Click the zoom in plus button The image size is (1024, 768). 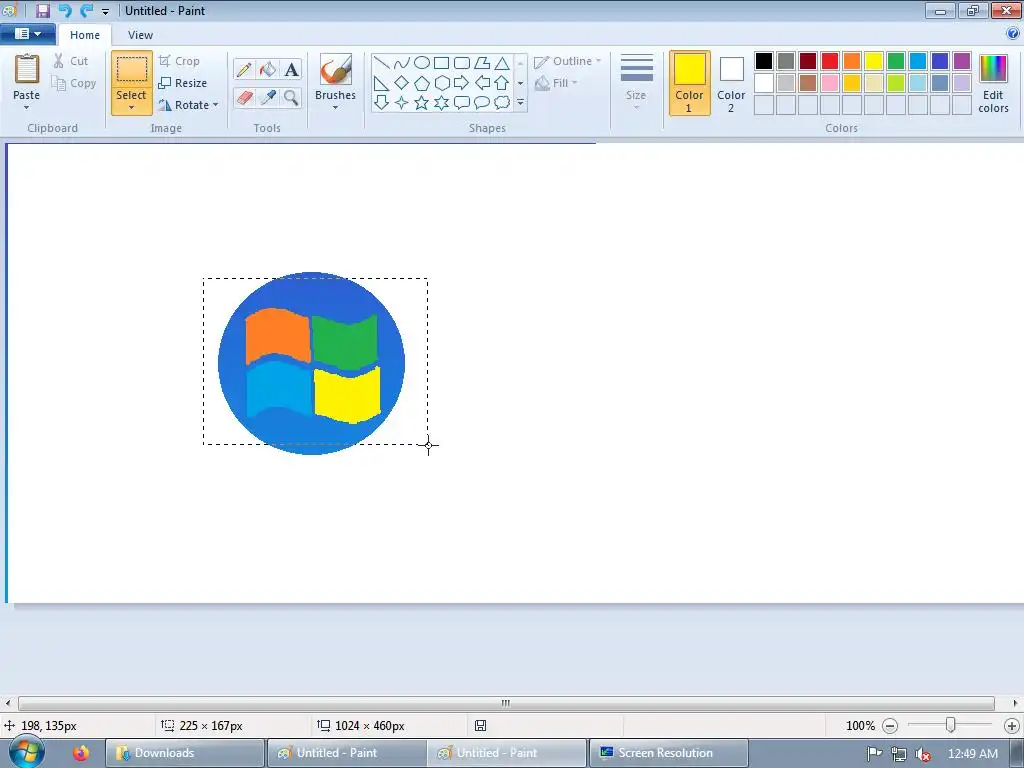[x=1012, y=726]
